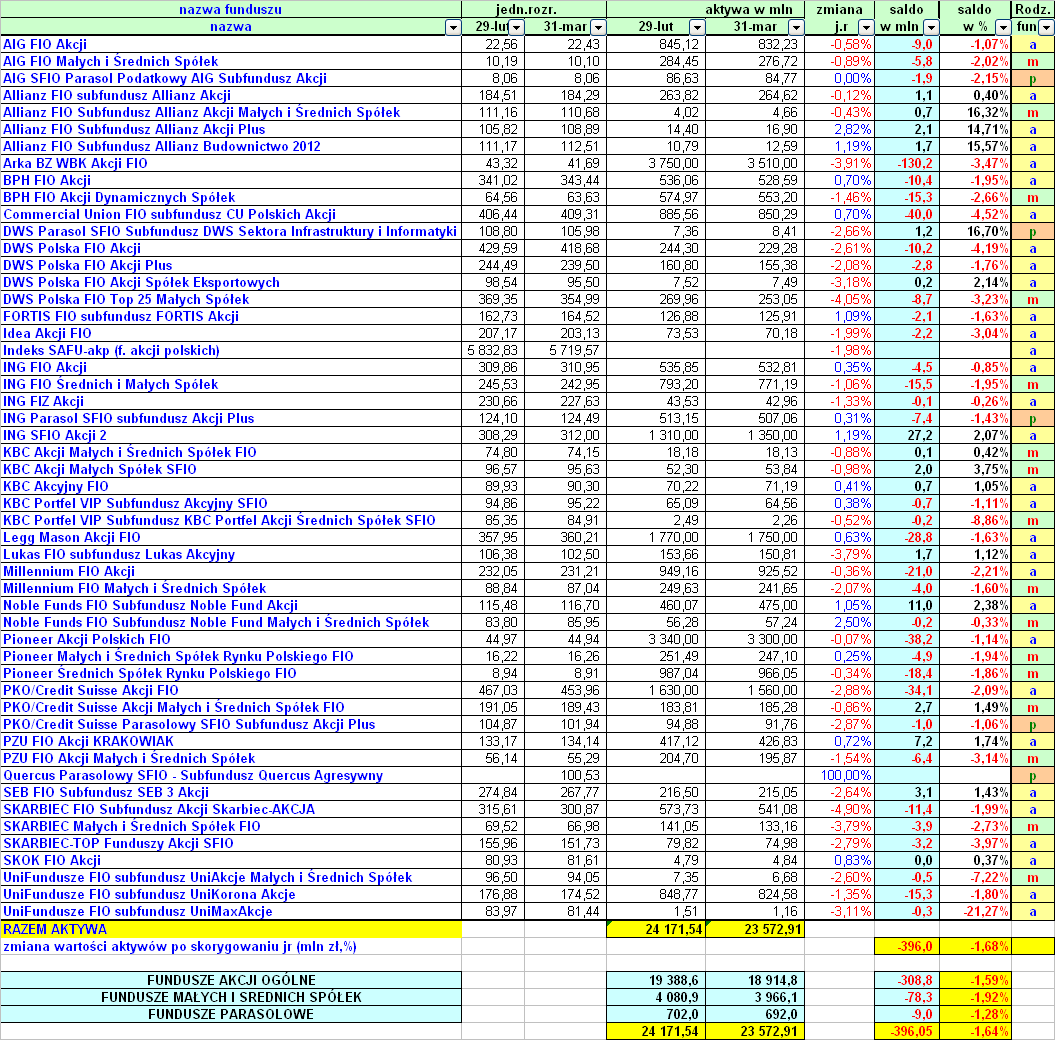Click the 'nazwa funduszu' header cell
This screenshot has height=1040, width=1055.
pyautogui.click(x=230, y=9)
